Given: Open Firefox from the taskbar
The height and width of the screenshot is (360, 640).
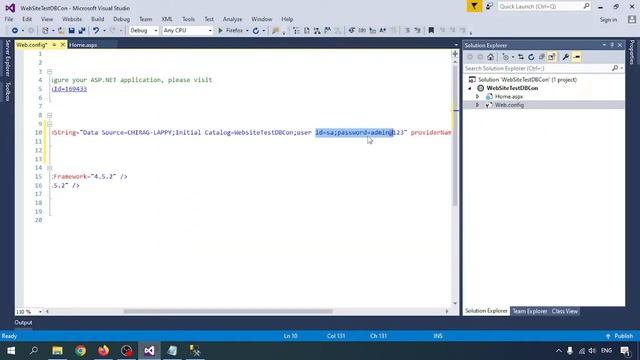Looking at the screenshot, I should (104, 351).
